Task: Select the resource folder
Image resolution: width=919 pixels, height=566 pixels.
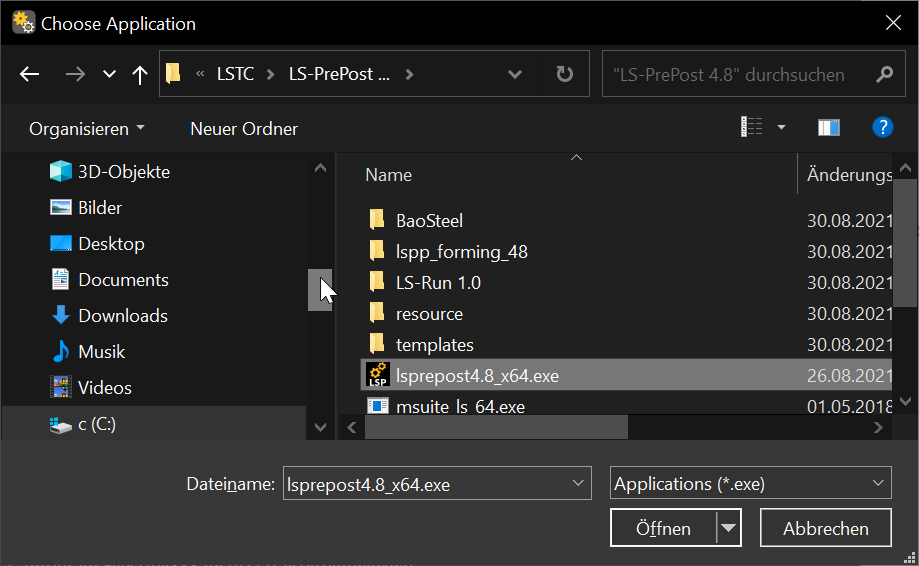Action: [429, 313]
